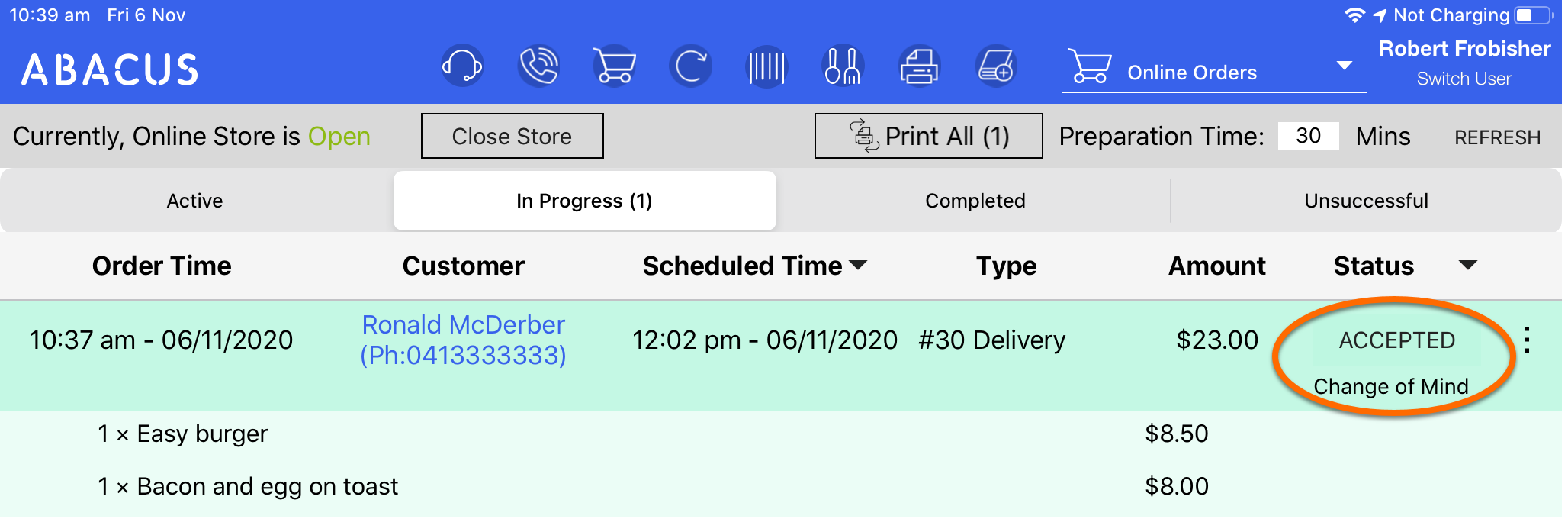1568x519 pixels.
Task: Open the Unsuccessful tab
Action: (x=1366, y=201)
